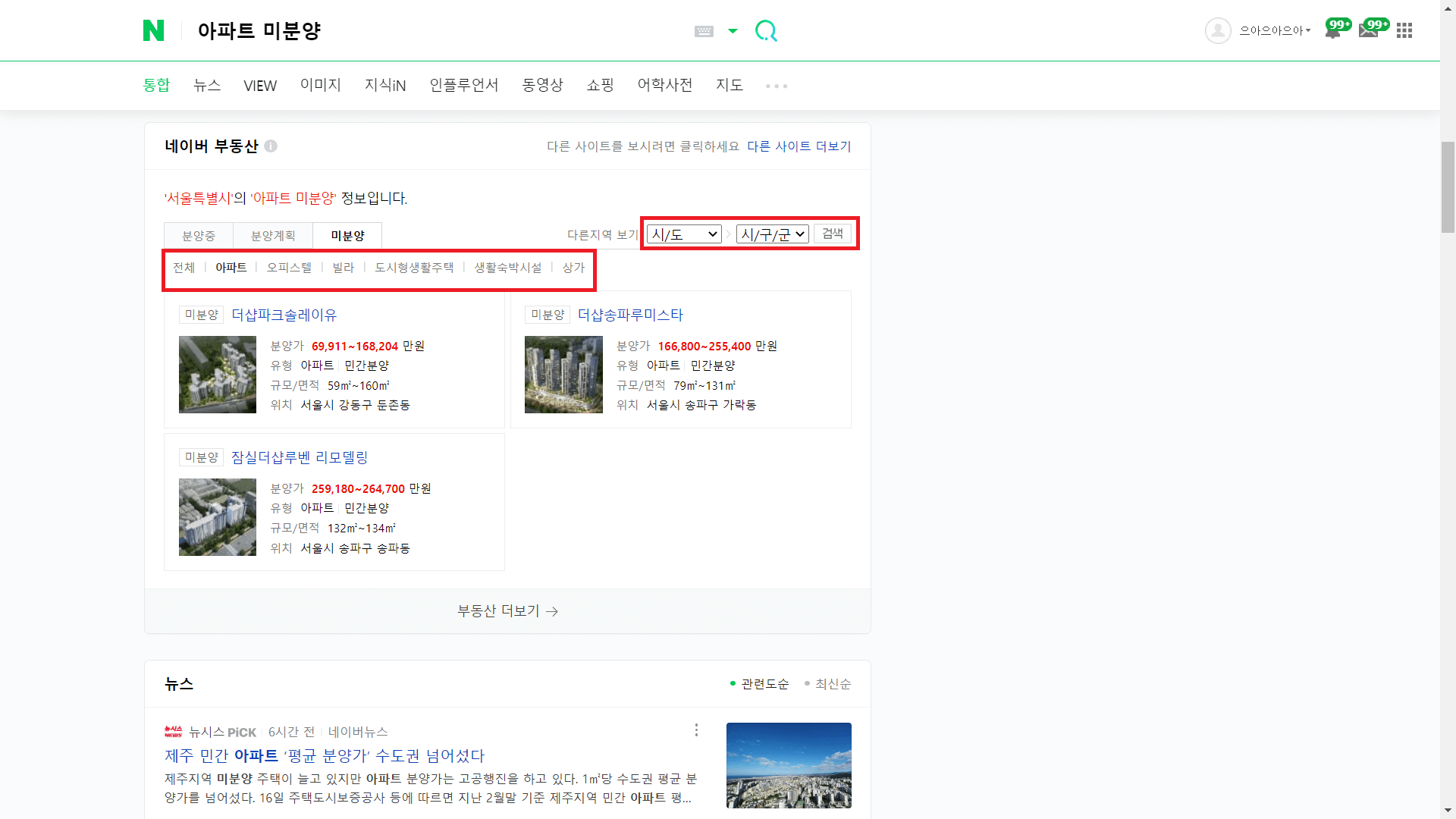Click the 네이버뉴스 link
1456x819 pixels.
358,732
